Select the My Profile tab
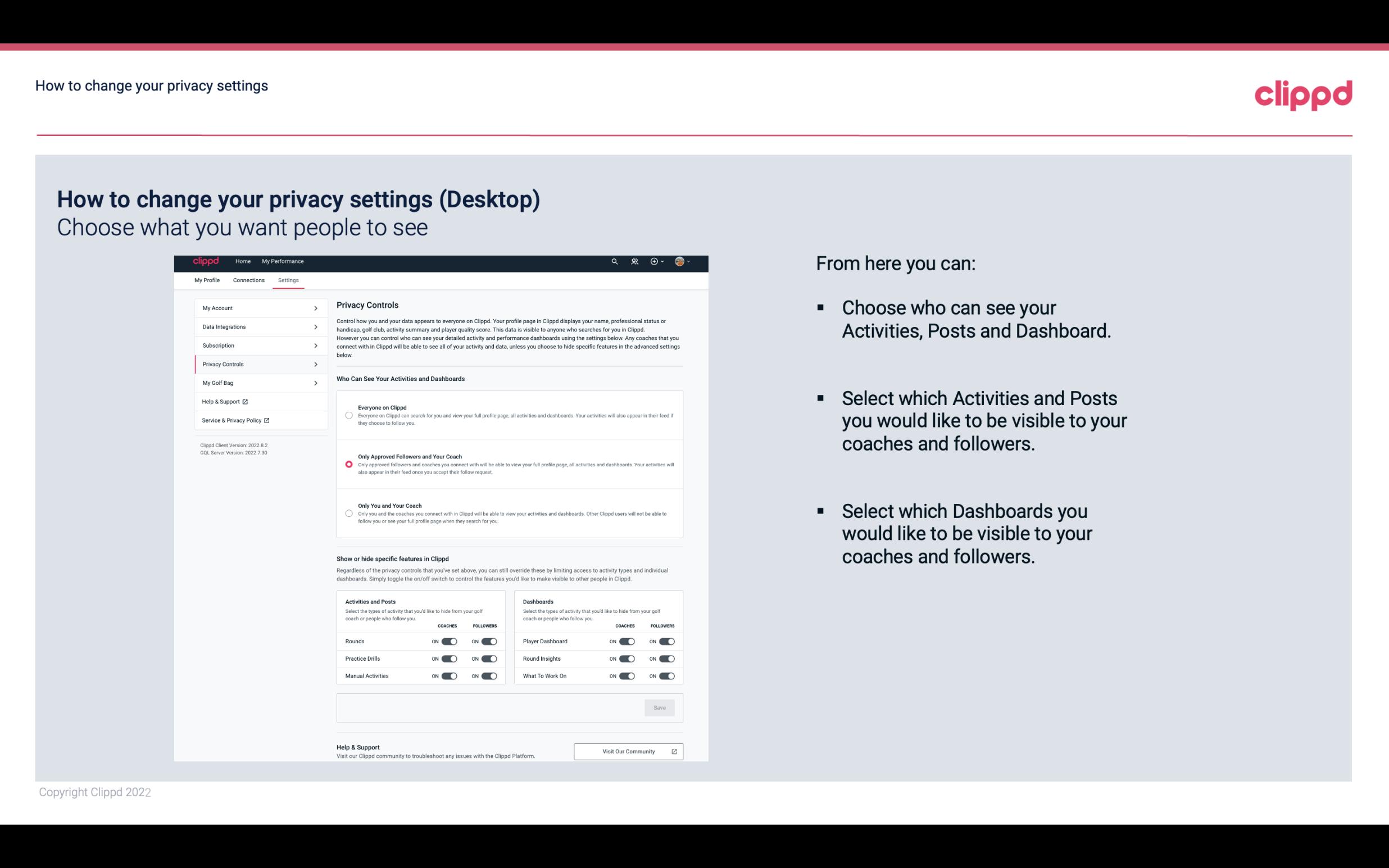 click(207, 280)
